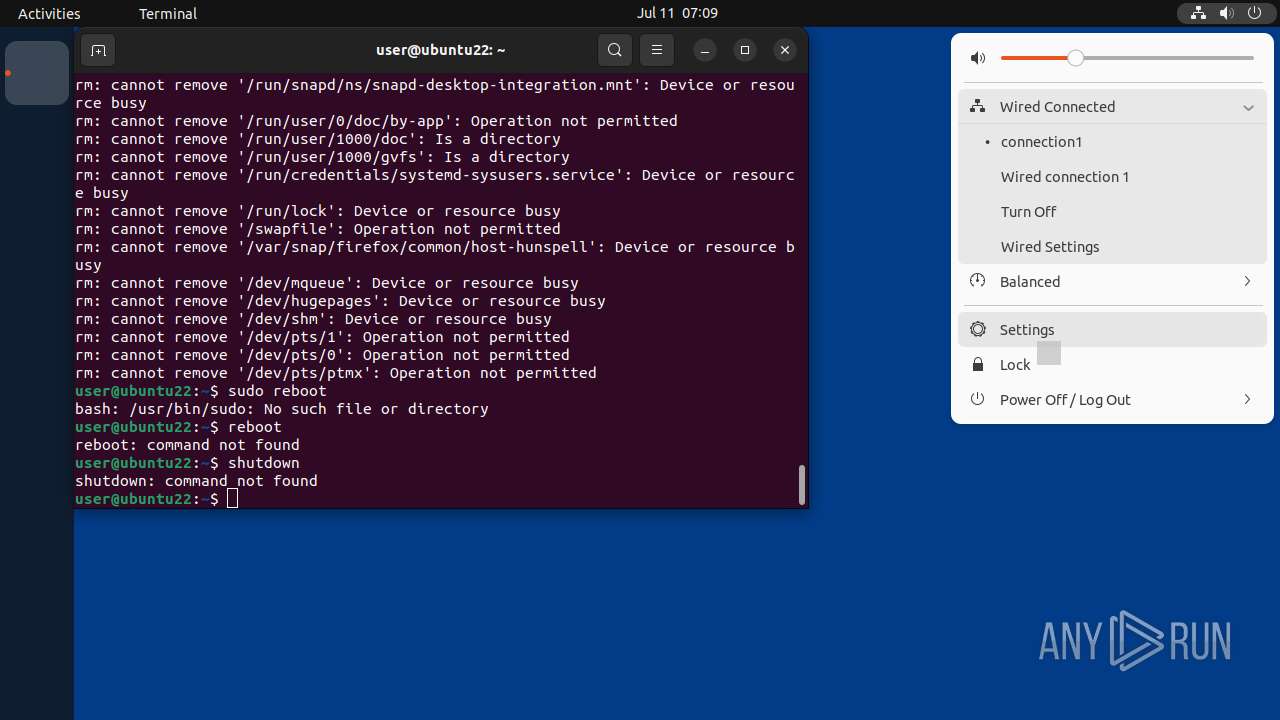The height and width of the screenshot is (720, 1280).
Task: Click the terminal scrollbar handle
Action: tap(801, 485)
